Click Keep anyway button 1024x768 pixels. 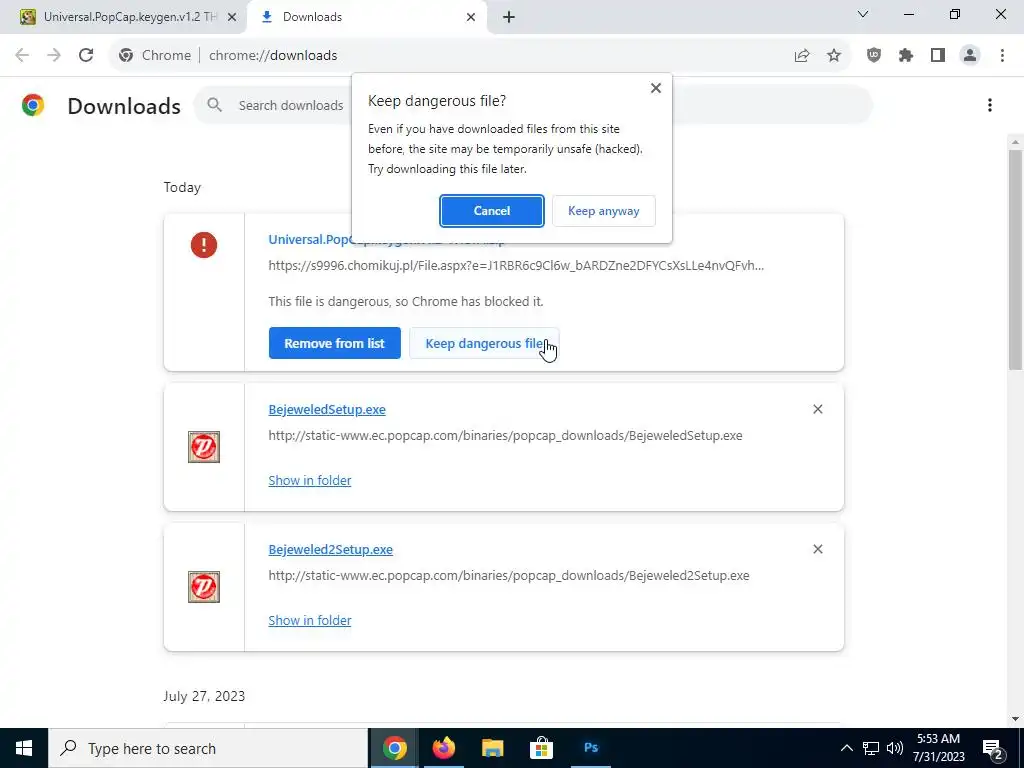[x=603, y=211]
